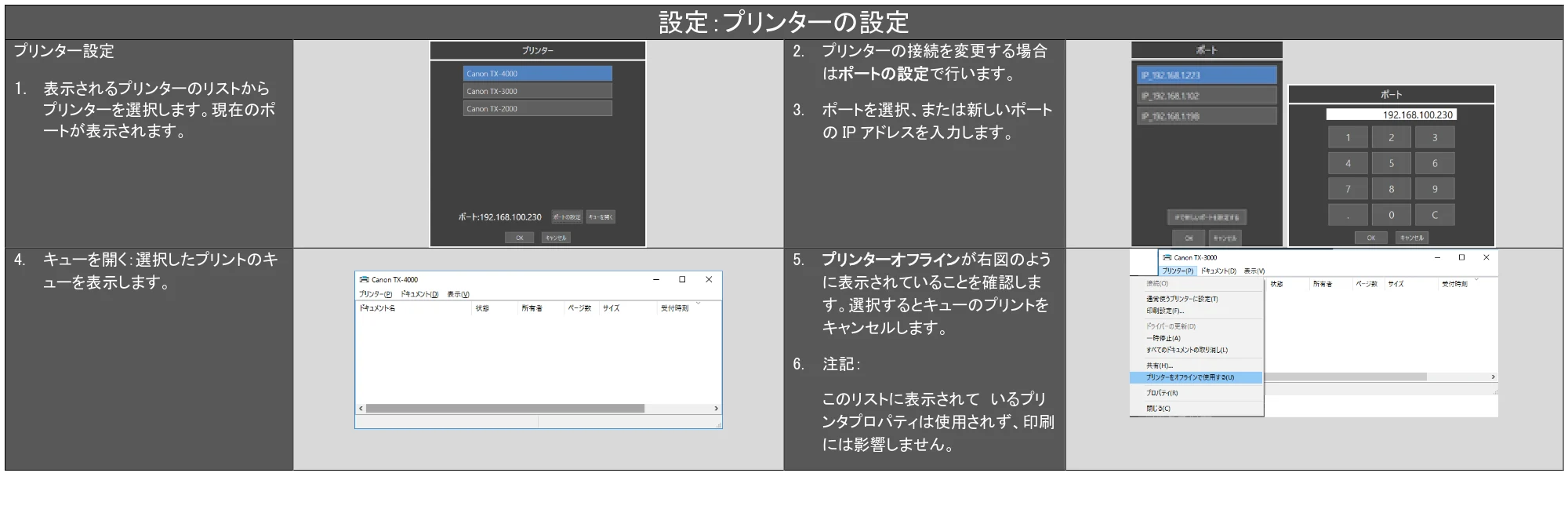Click right scroll arrow in TX-4000 queue window
1568x531 pixels.
(716, 409)
